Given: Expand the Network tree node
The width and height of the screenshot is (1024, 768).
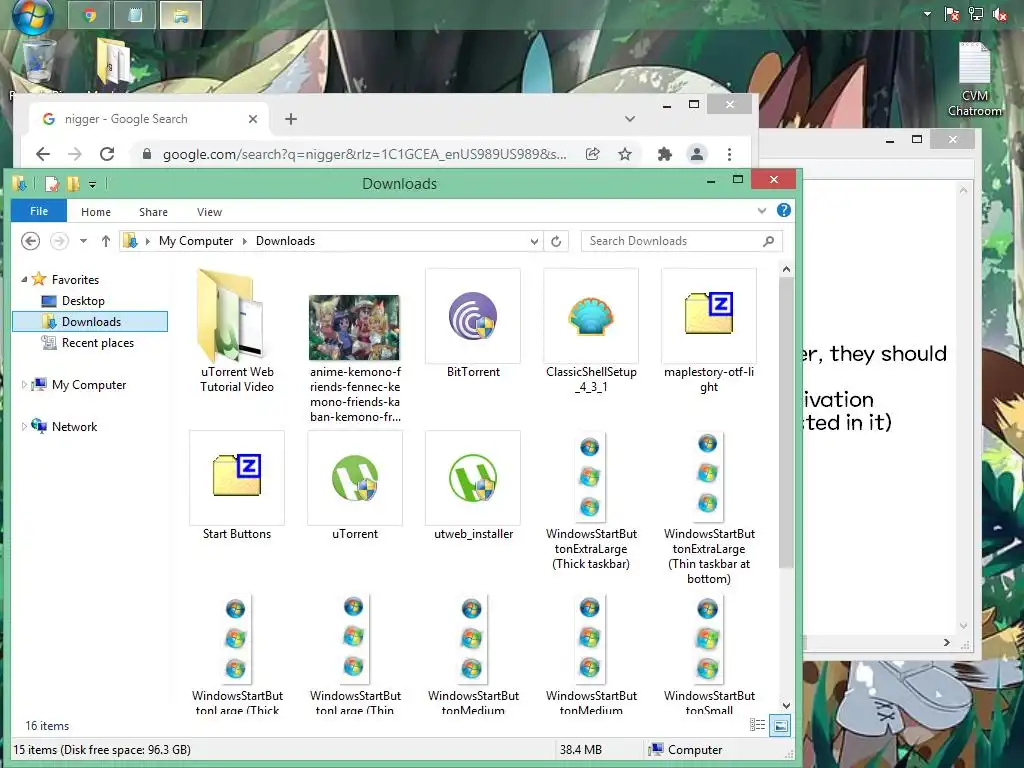Looking at the screenshot, I should 24,426.
